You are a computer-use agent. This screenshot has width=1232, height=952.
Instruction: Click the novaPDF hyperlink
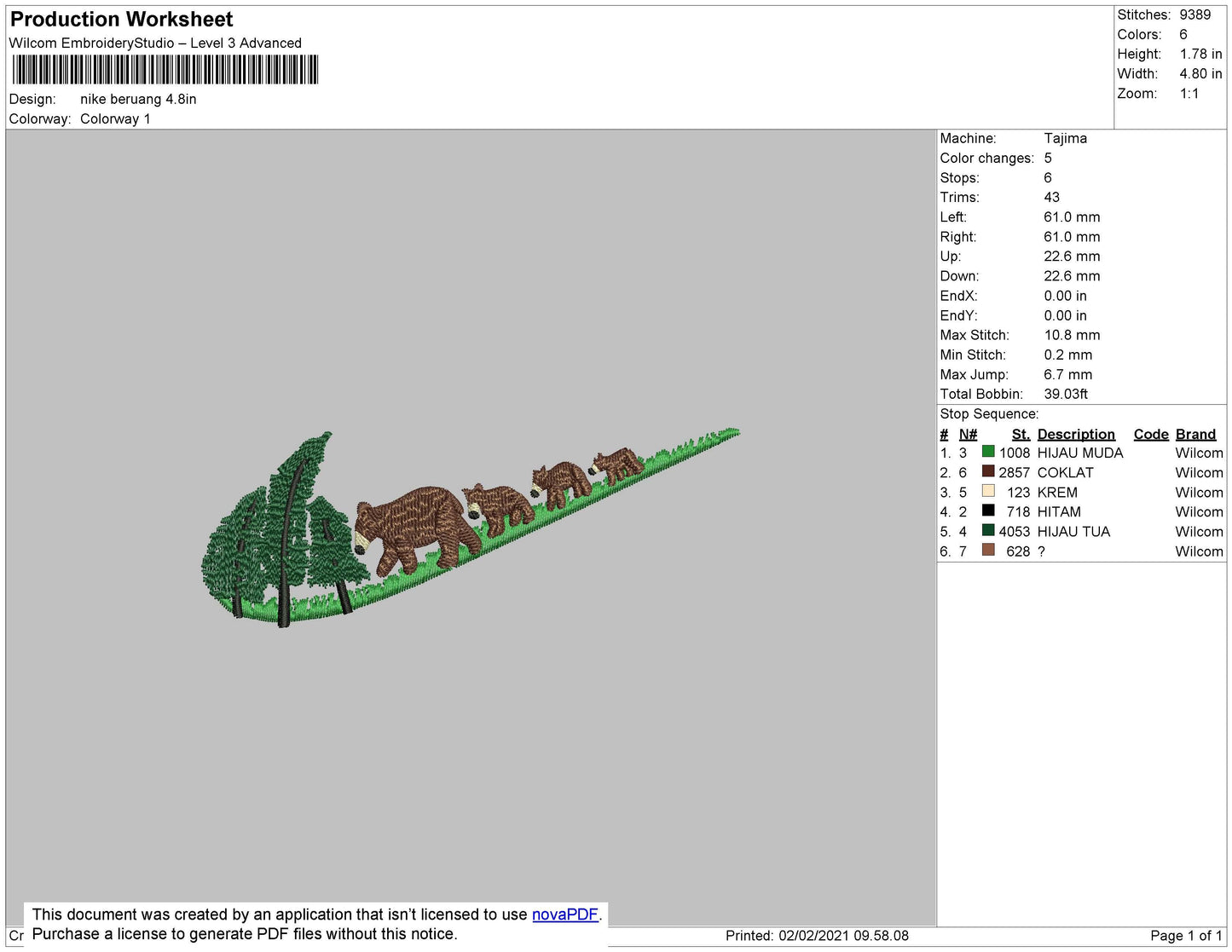pos(565,914)
